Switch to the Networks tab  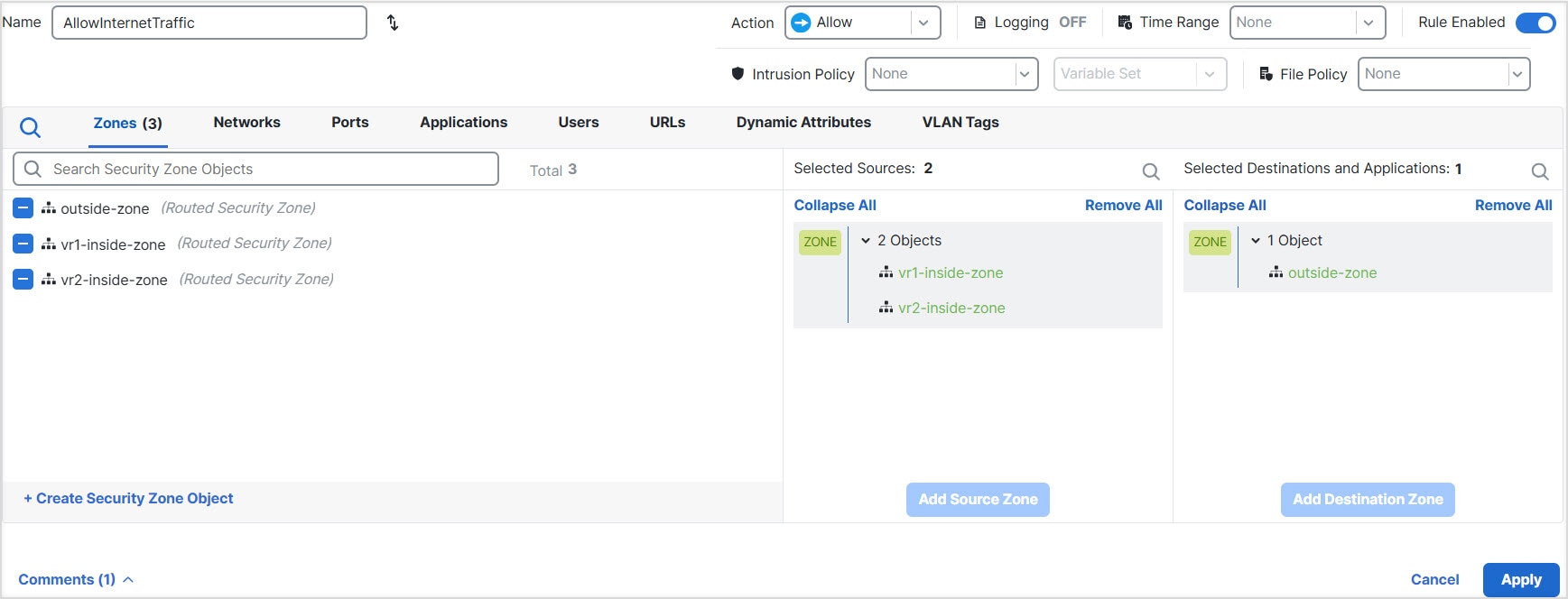[x=246, y=123]
